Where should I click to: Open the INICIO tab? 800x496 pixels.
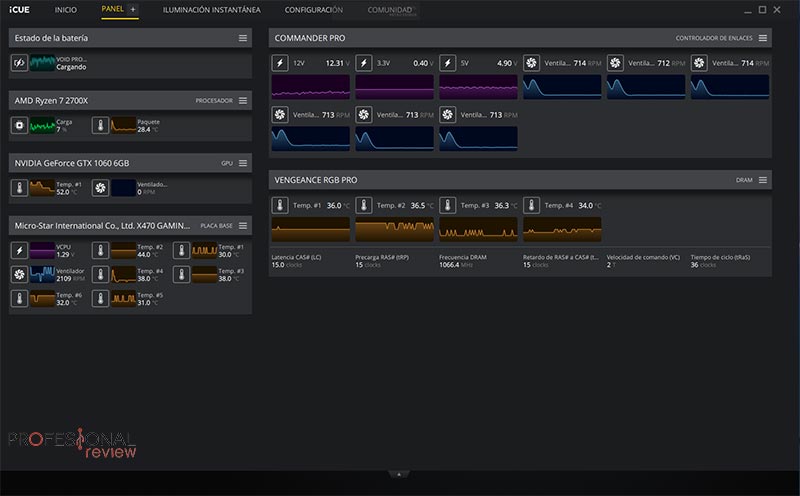(x=66, y=10)
